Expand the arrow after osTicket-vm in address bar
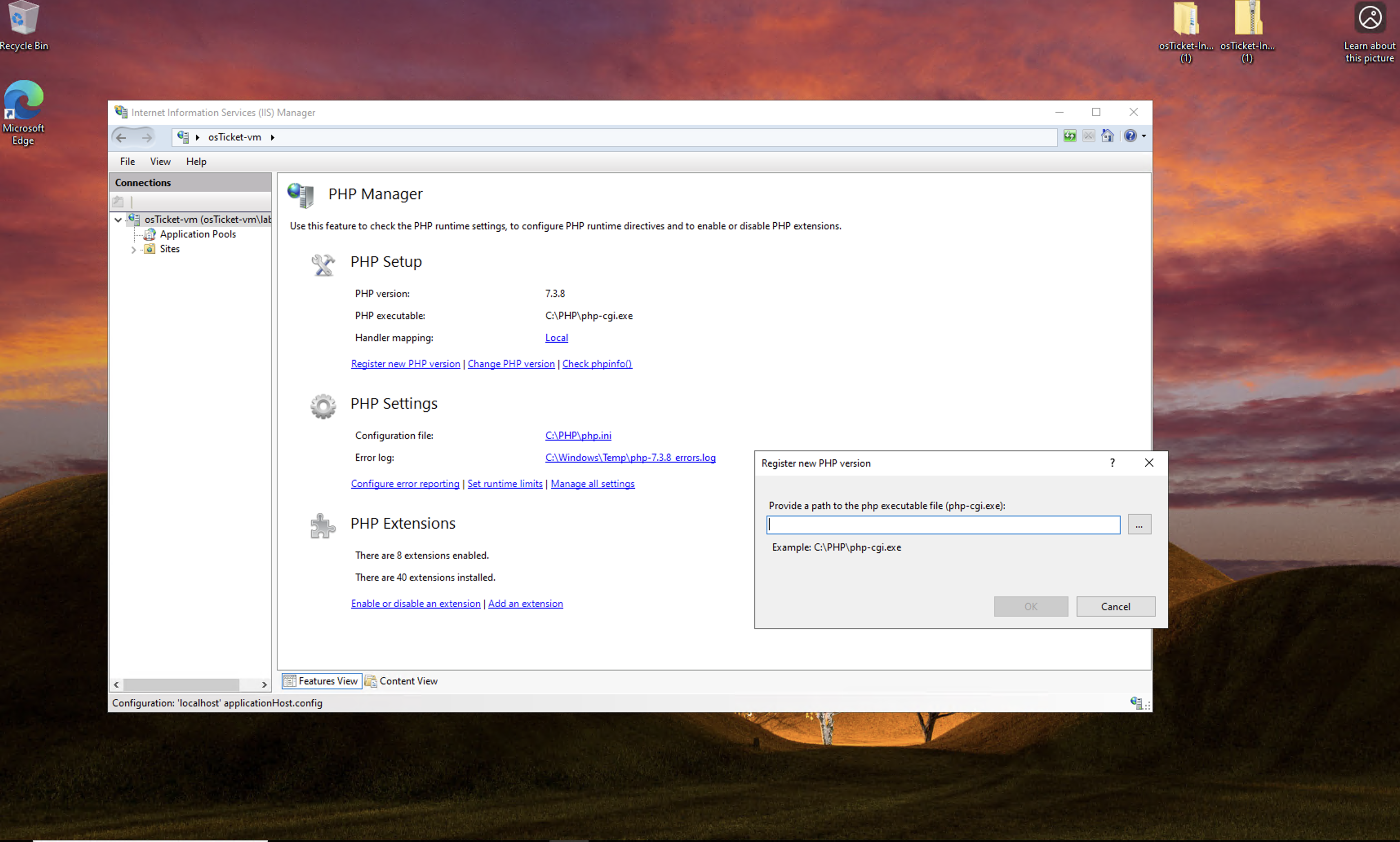Image resolution: width=1400 pixels, height=842 pixels. (273, 137)
